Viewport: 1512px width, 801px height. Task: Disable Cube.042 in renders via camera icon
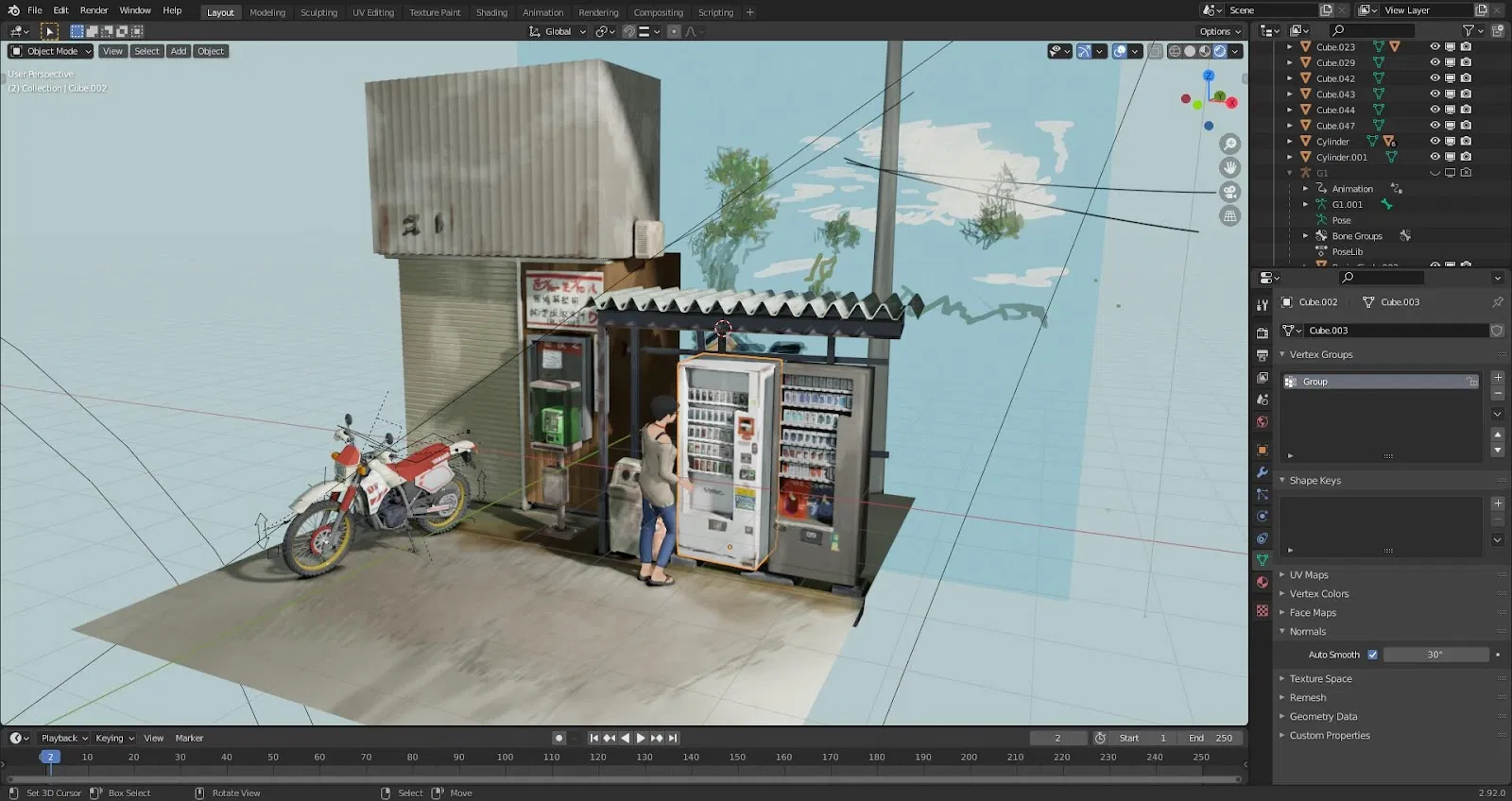click(x=1466, y=78)
